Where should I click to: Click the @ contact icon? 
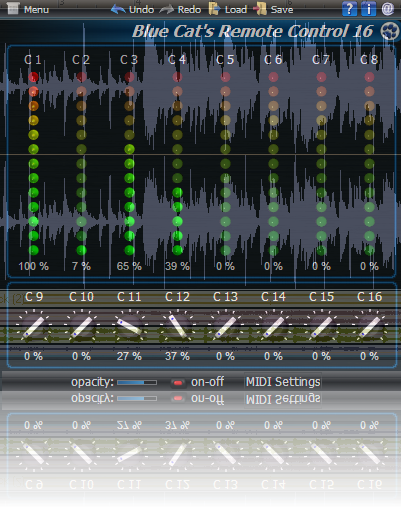[x=387, y=9]
